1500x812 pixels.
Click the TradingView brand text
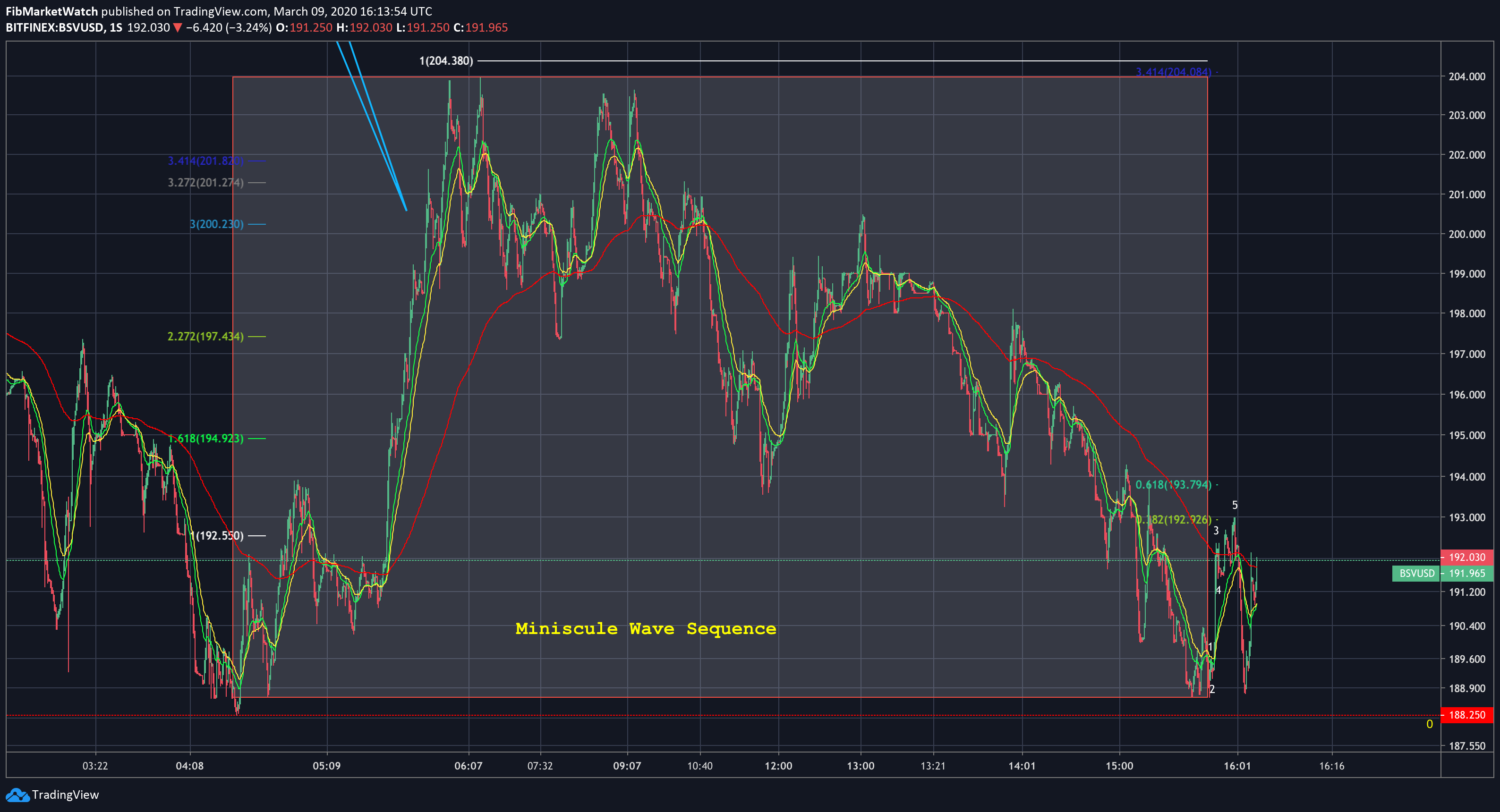65,795
